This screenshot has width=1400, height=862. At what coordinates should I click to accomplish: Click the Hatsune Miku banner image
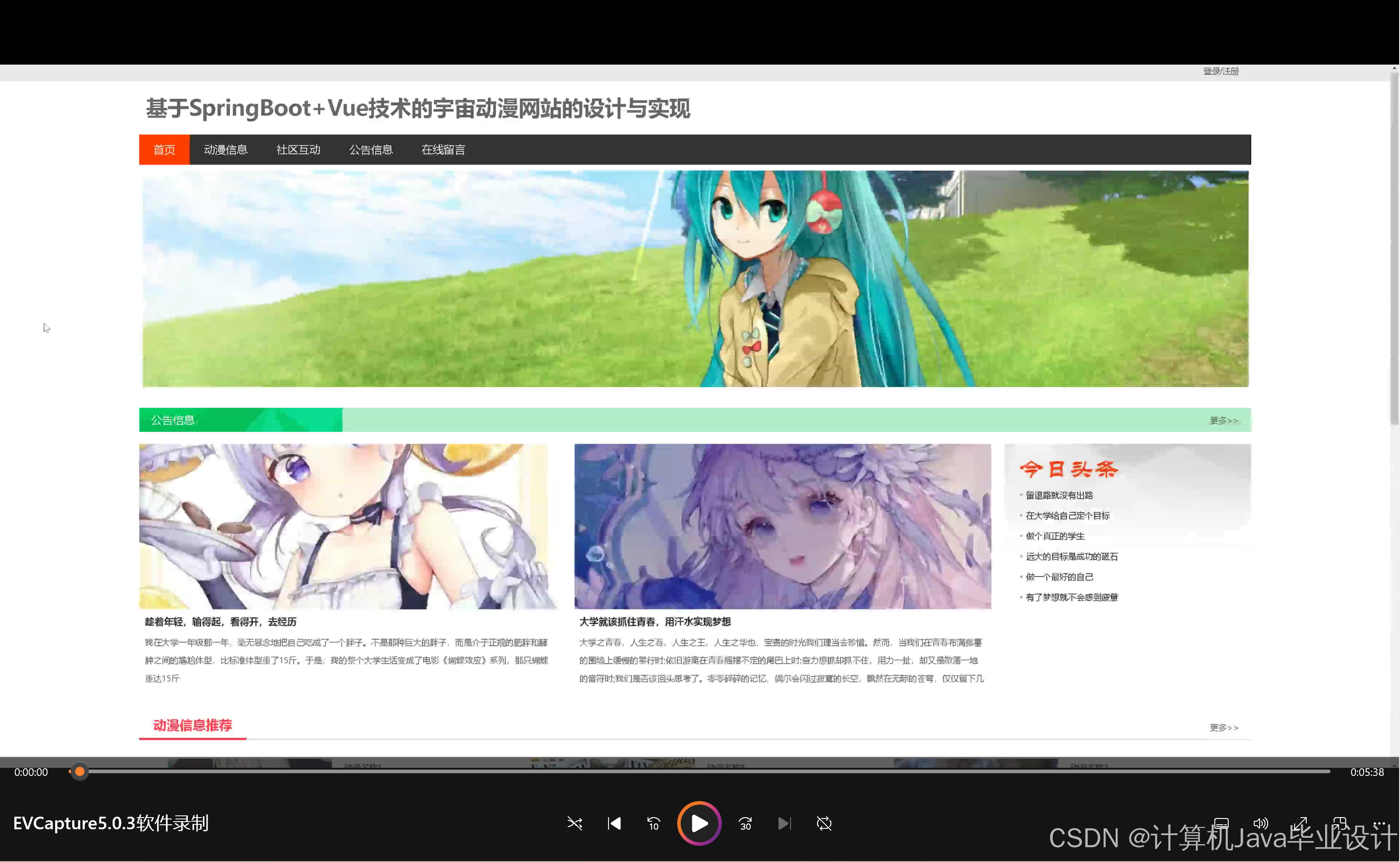tap(696, 279)
